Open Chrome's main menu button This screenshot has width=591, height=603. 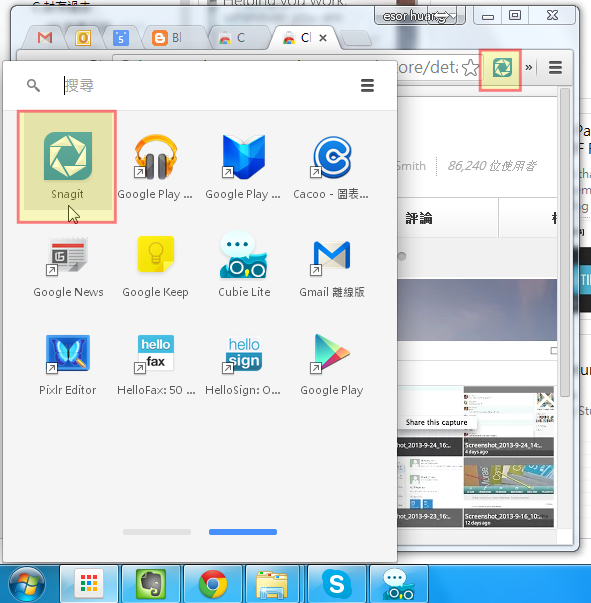(555, 68)
